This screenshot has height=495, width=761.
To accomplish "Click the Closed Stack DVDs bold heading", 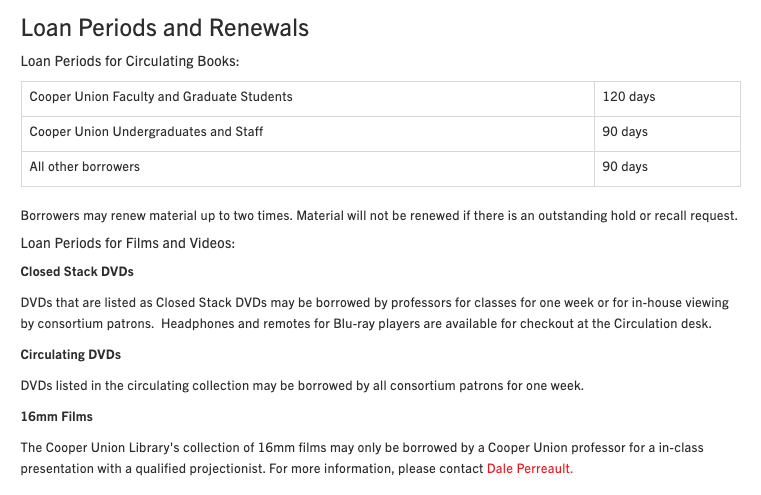I will click(x=77, y=271).
